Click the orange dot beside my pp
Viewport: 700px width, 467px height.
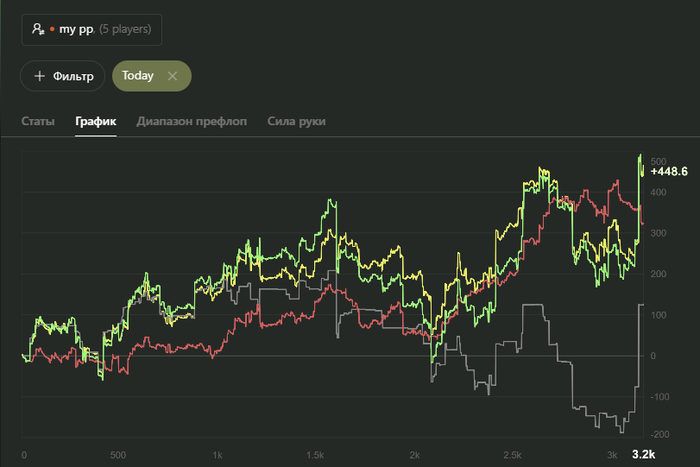click(x=52, y=30)
